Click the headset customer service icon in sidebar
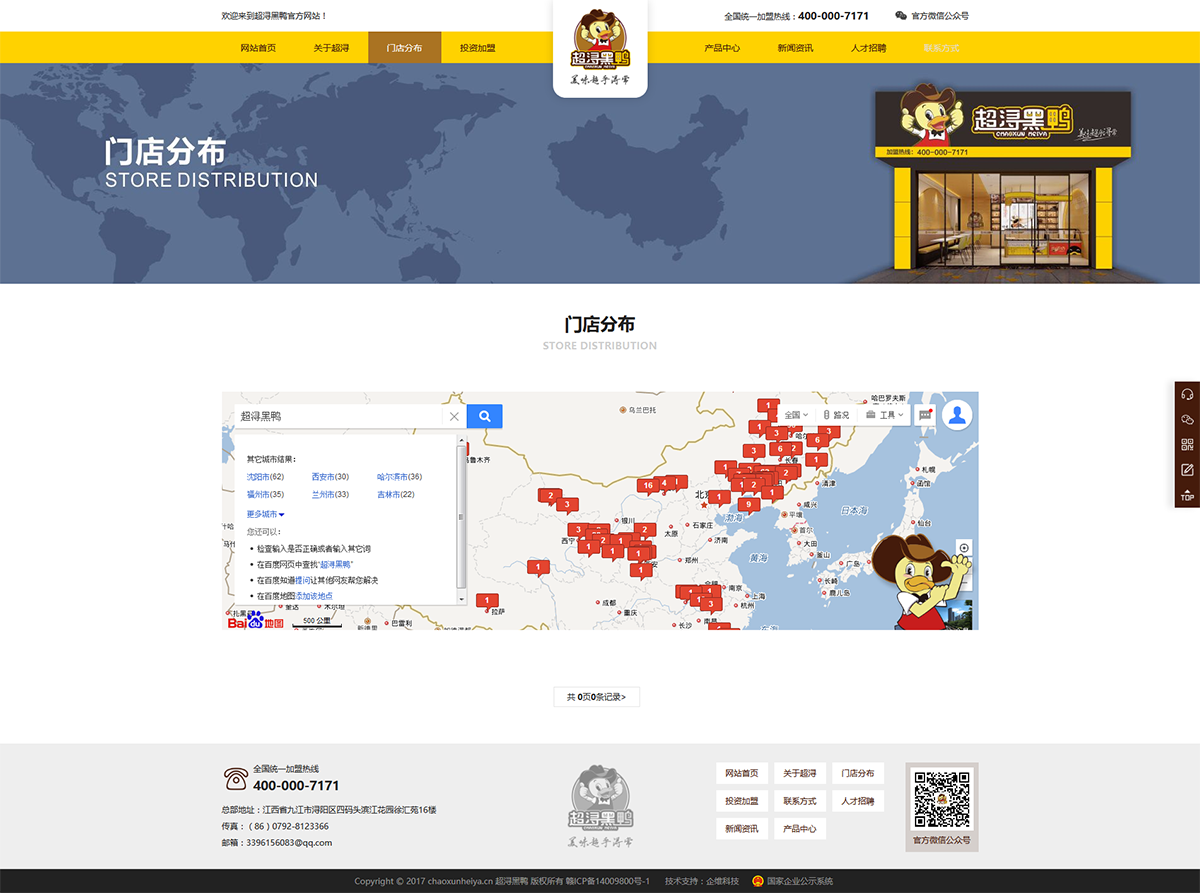Screen dimensions: 1200x893 point(1187,394)
